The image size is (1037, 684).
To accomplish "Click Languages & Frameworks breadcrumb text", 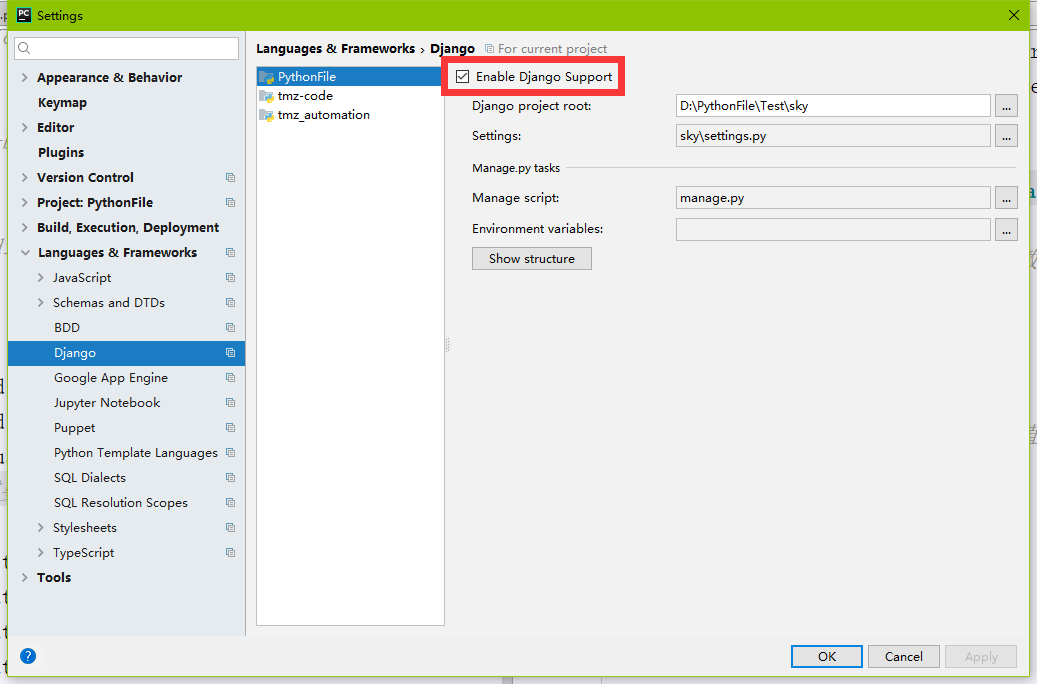I will pyautogui.click(x=335, y=49).
